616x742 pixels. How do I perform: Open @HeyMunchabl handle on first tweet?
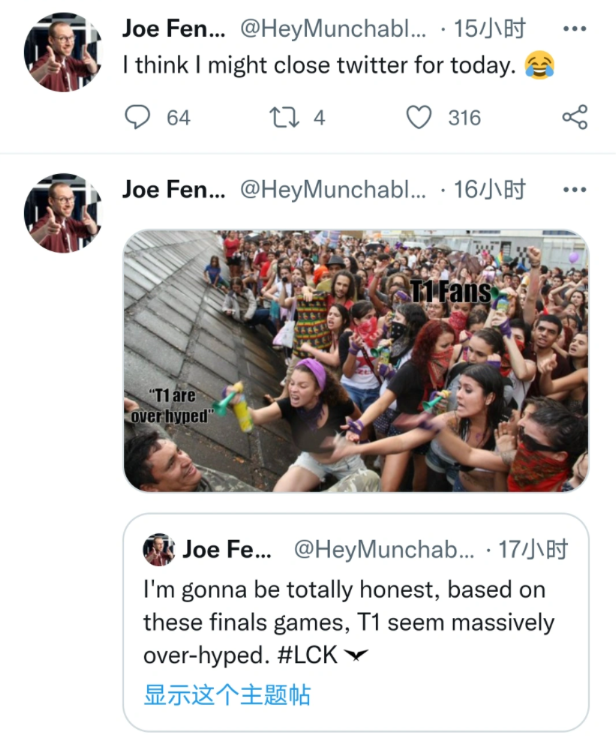coord(333,29)
